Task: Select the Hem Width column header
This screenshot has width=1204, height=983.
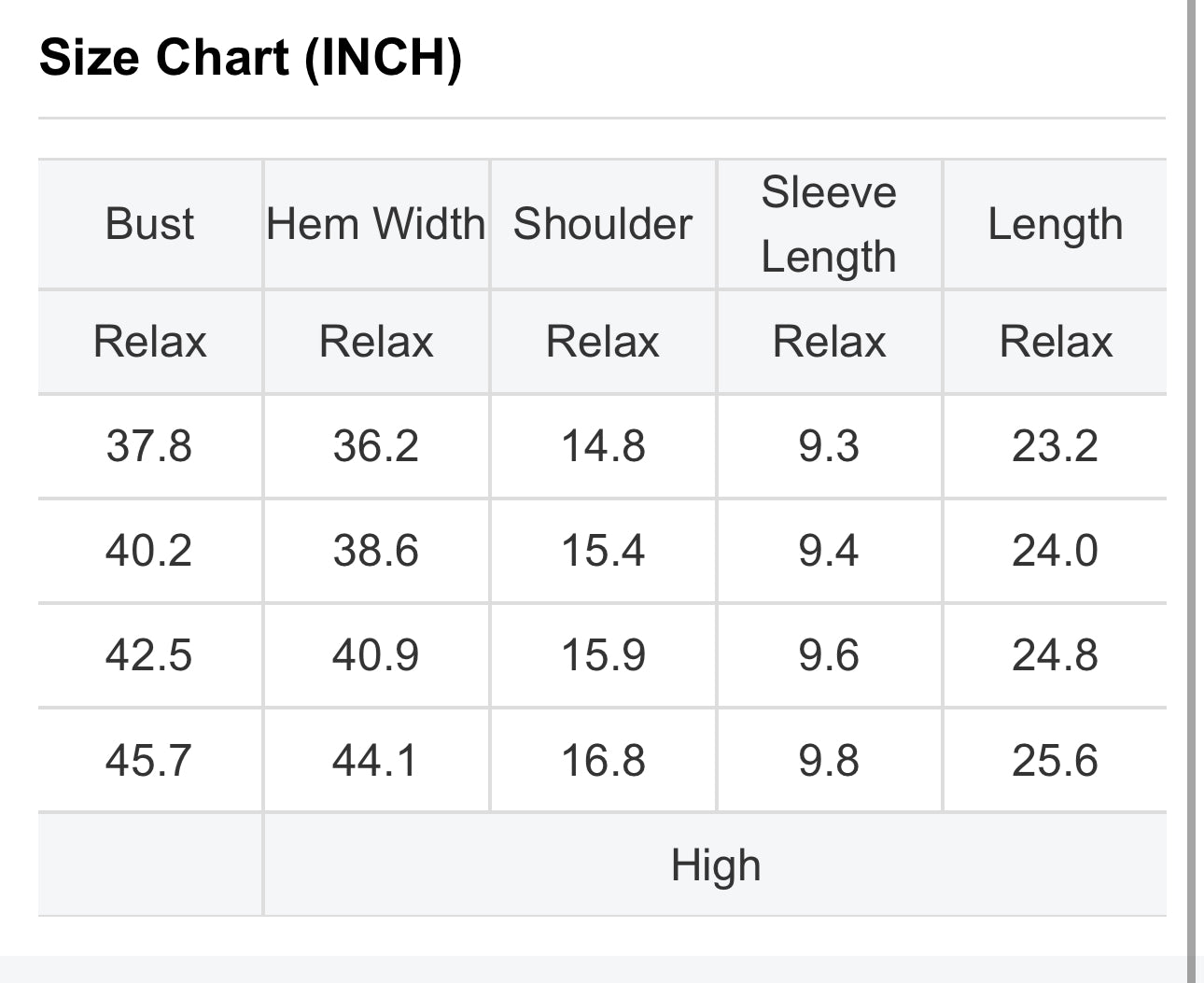Action: point(375,224)
